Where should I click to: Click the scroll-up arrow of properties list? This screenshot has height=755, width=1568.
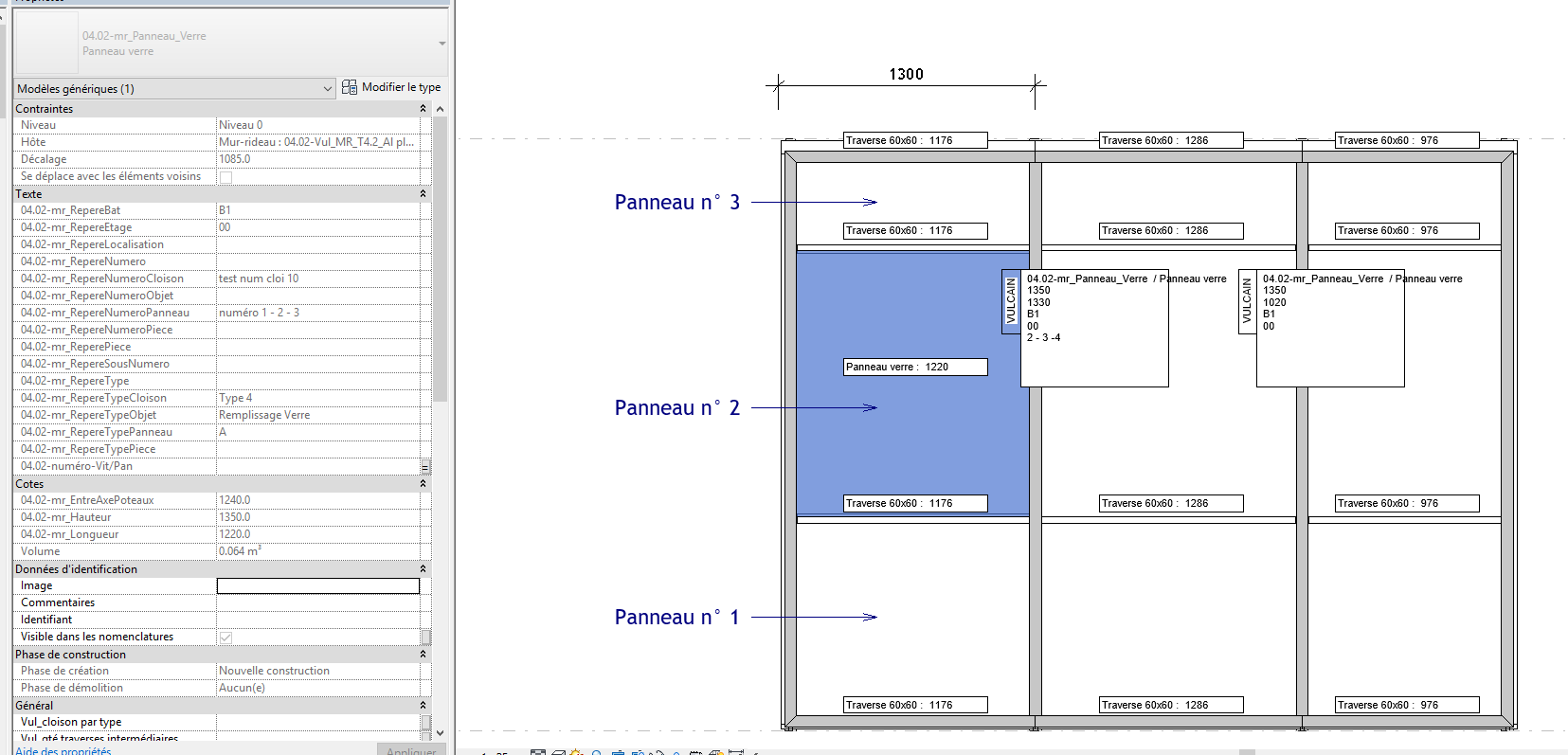440,109
